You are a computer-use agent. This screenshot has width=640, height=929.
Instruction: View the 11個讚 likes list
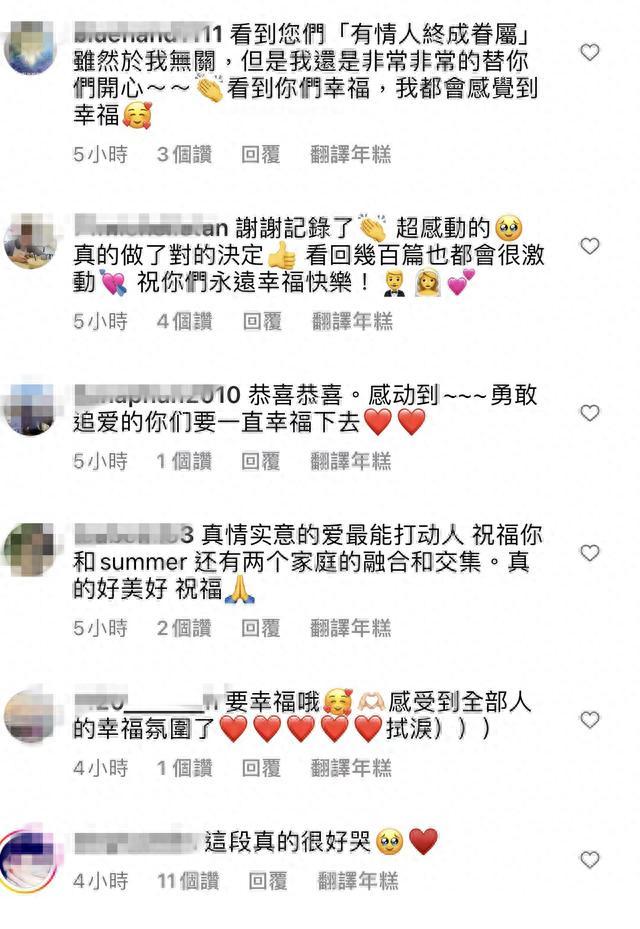(188, 881)
